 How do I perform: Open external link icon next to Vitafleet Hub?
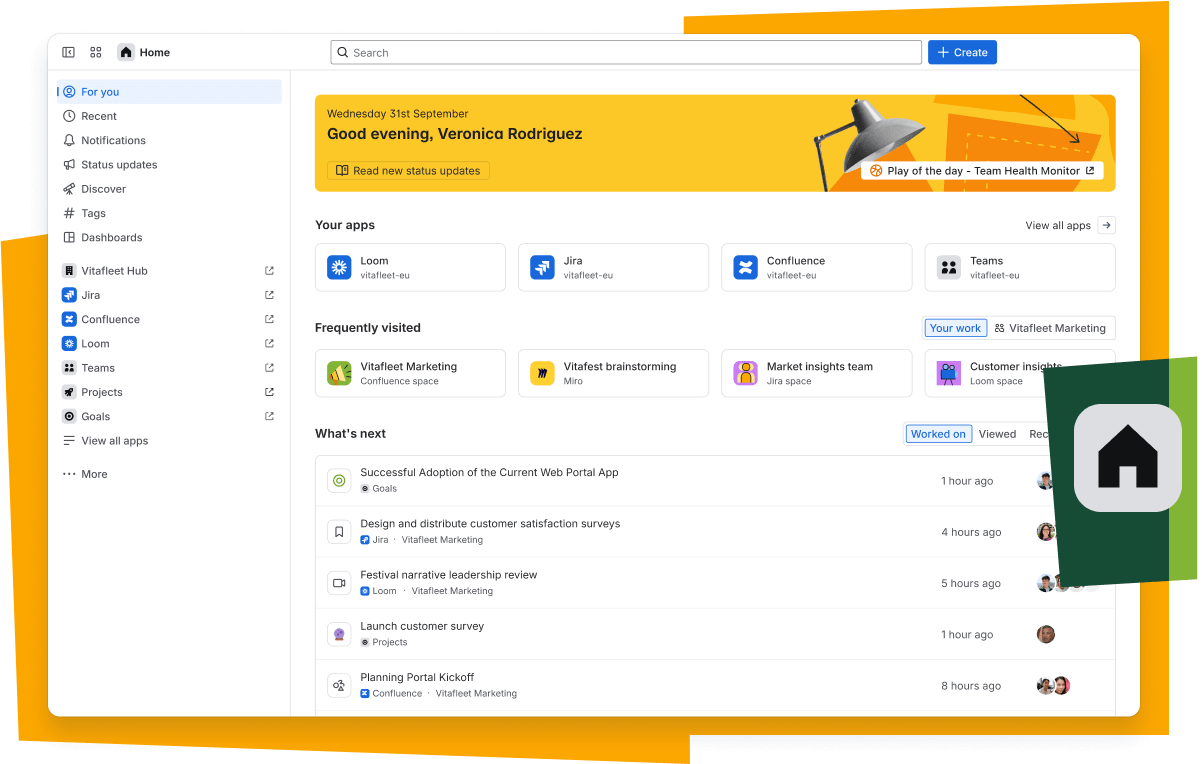(x=269, y=271)
